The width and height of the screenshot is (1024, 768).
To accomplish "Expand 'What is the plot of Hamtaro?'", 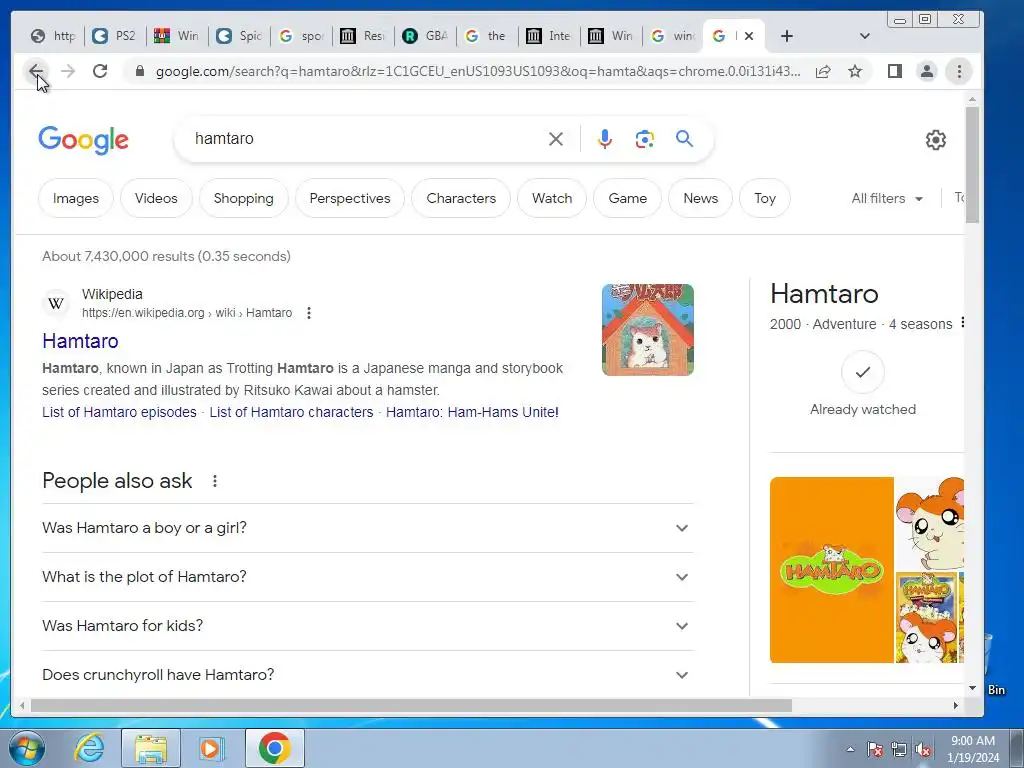I will pyautogui.click(x=367, y=577).
